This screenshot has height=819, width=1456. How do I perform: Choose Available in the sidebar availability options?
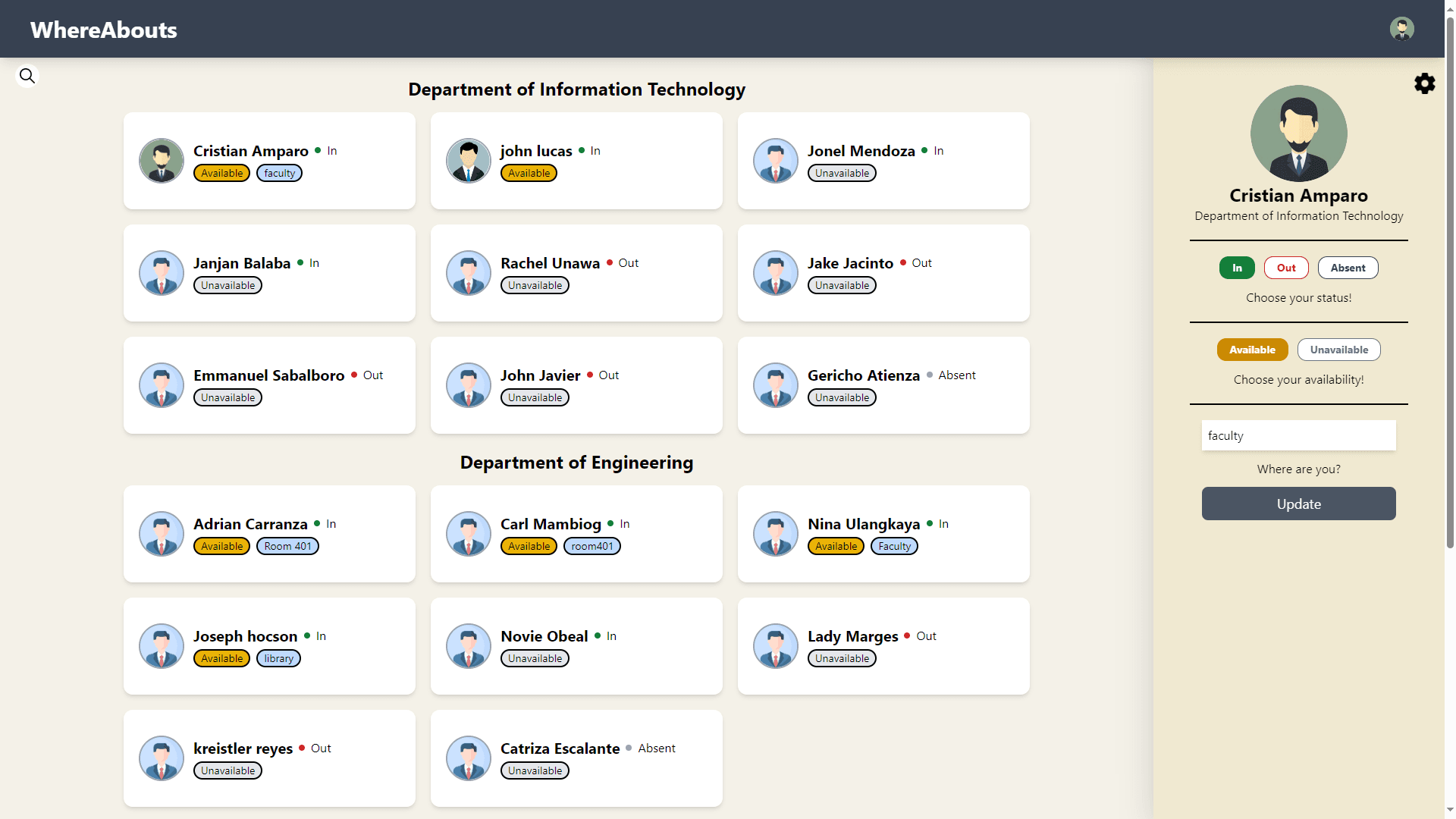pos(1252,350)
